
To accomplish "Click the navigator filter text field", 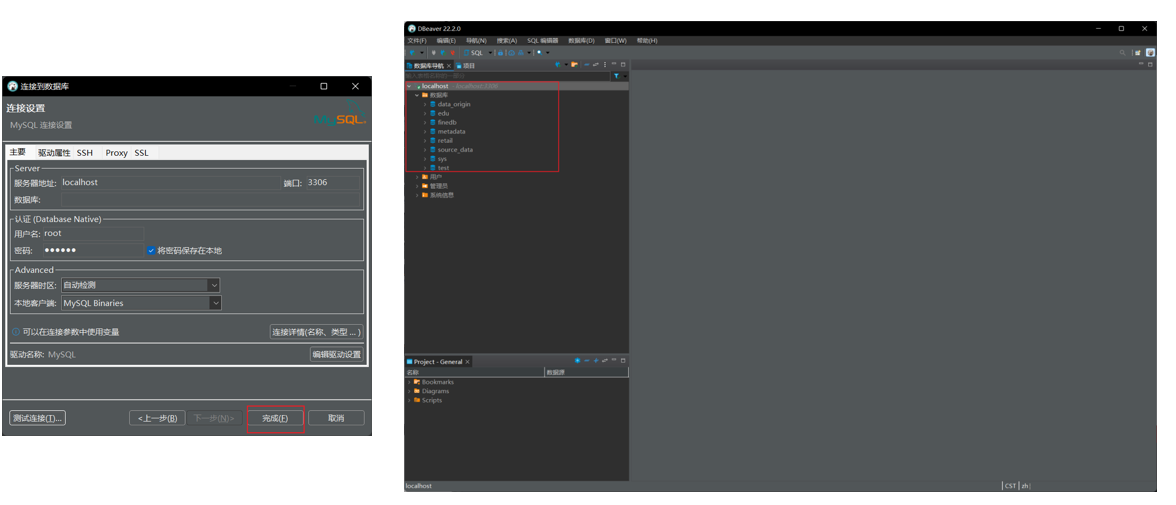I will [x=507, y=76].
